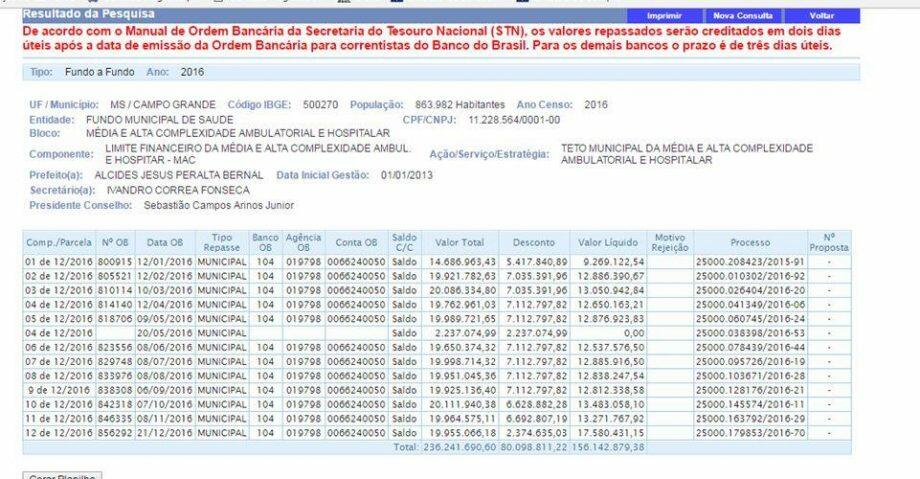Select the Conta OB column header

(x=356, y=242)
